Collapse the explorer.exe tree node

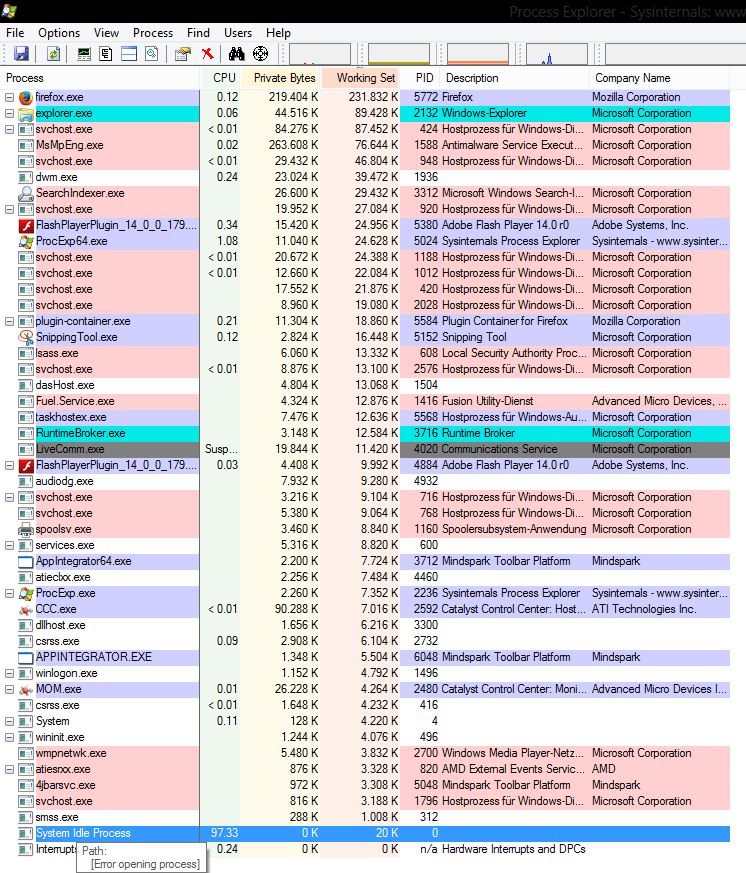pyautogui.click(x=9, y=114)
